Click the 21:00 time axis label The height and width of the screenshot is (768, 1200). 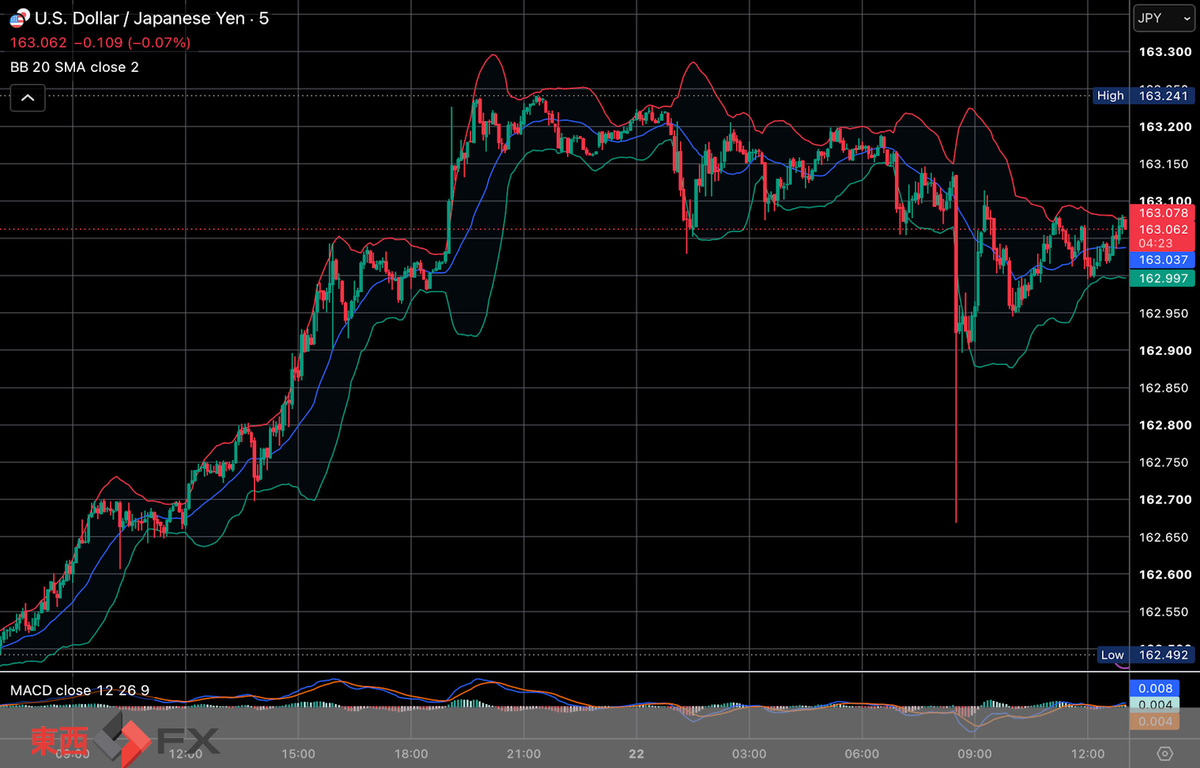coord(524,753)
